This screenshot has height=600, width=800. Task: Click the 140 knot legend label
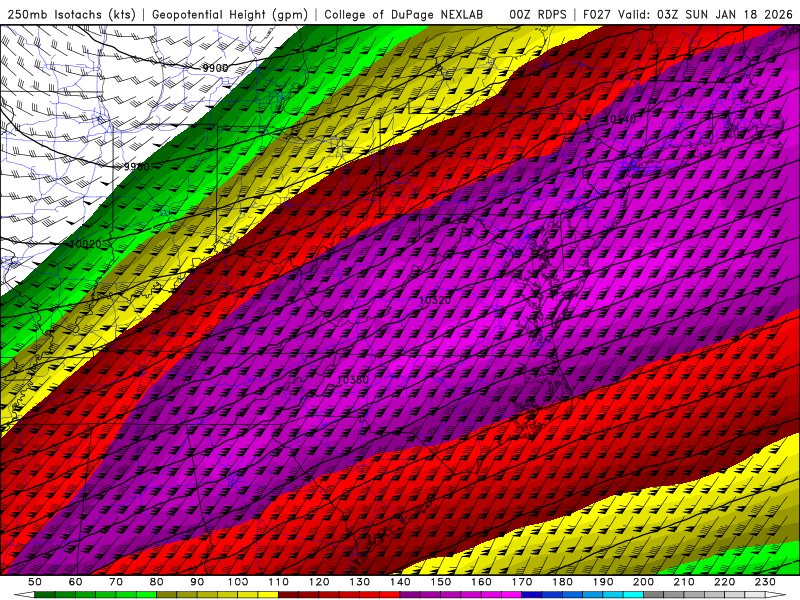click(x=400, y=582)
